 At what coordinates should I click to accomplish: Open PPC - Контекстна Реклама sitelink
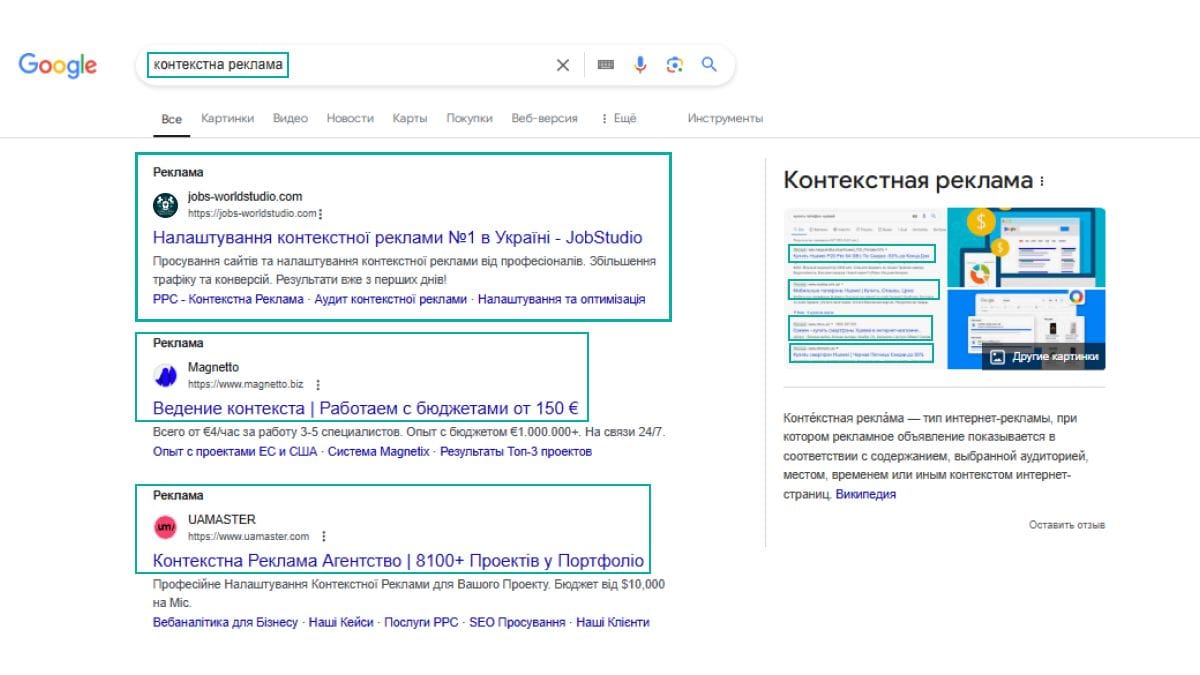[228, 299]
